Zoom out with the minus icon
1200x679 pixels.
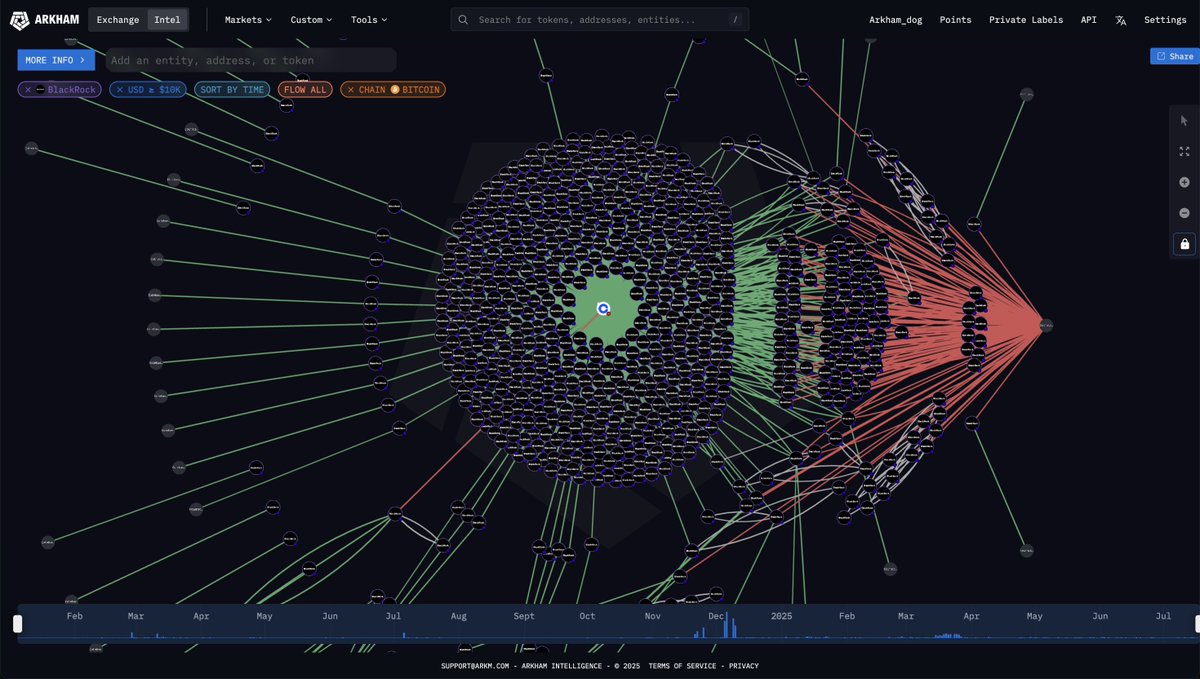[x=1185, y=213]
